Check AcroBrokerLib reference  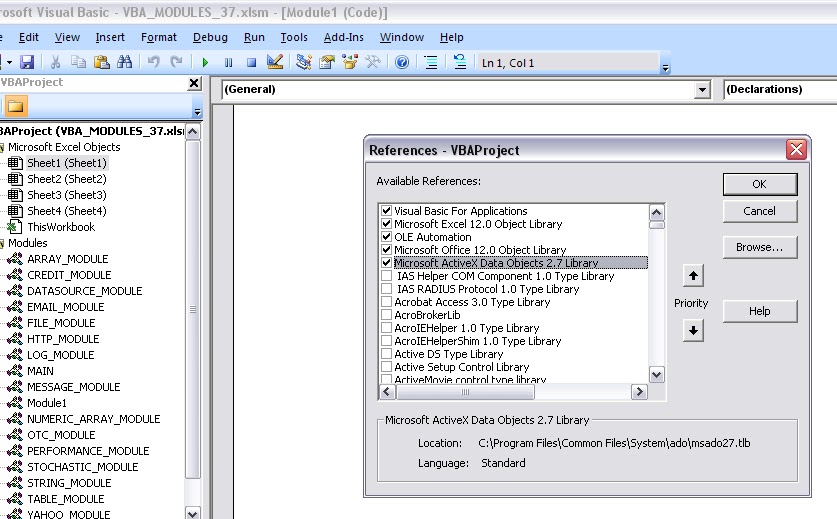point(386,314)
